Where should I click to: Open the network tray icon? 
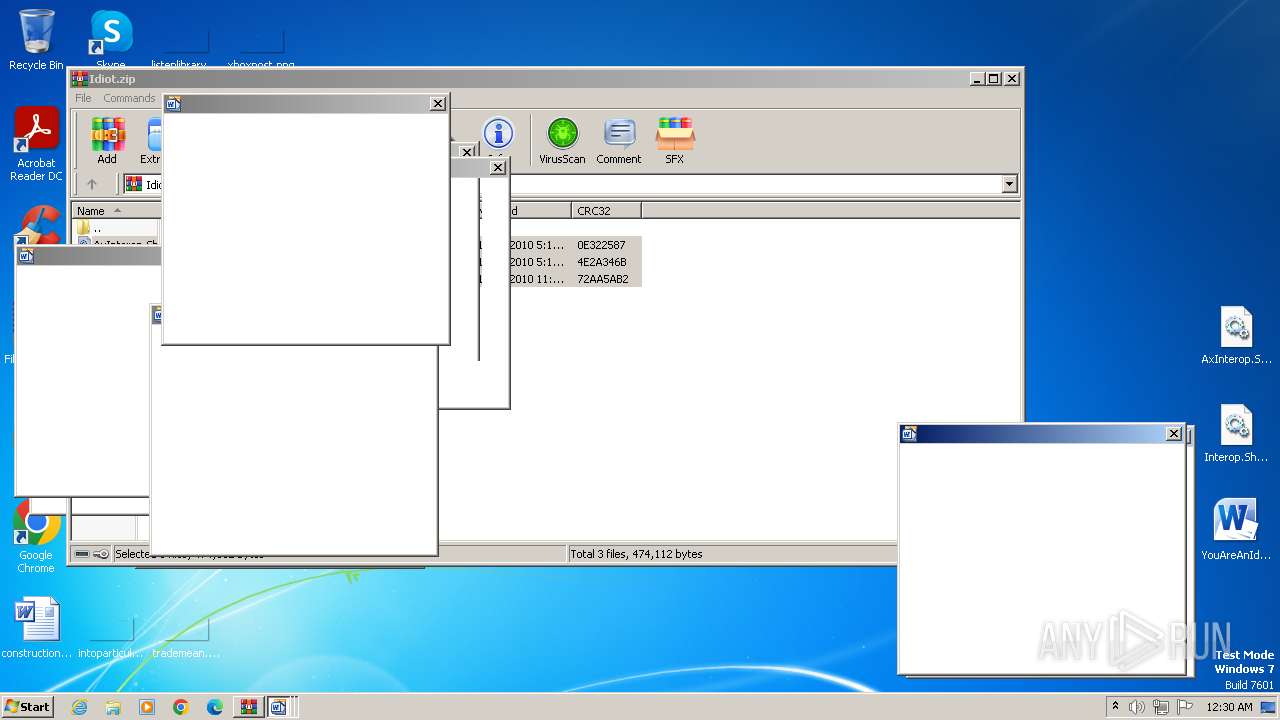[x=1161, y=707]
